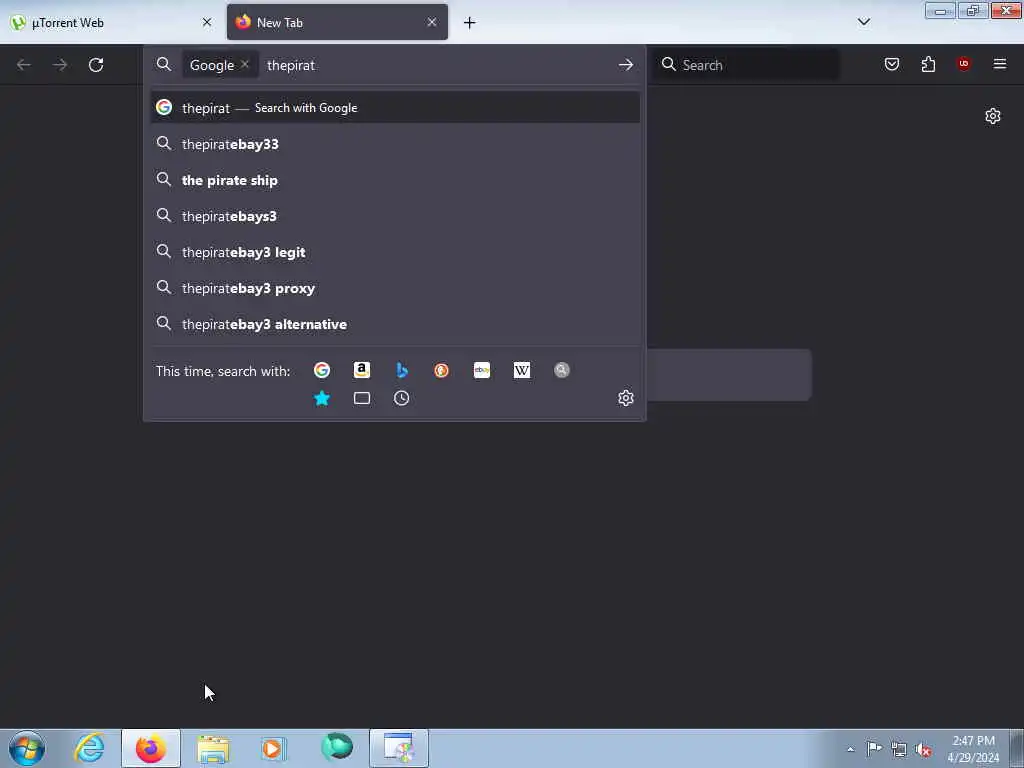
Task: Open new tab page personalize gear
Action: click(993, 116)
